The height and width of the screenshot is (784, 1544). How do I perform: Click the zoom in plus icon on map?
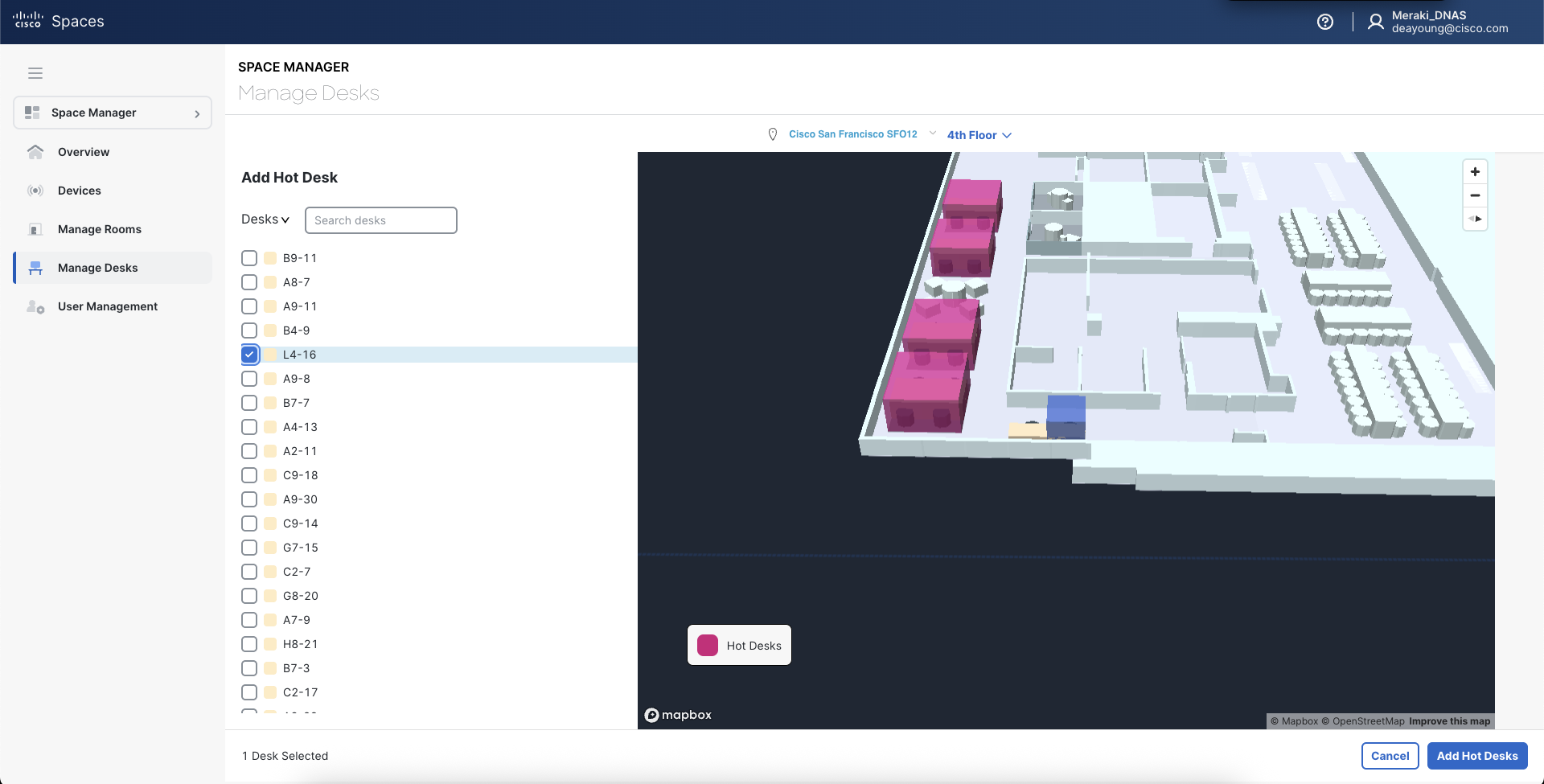pyautogui.click(x=1476, y=170)
